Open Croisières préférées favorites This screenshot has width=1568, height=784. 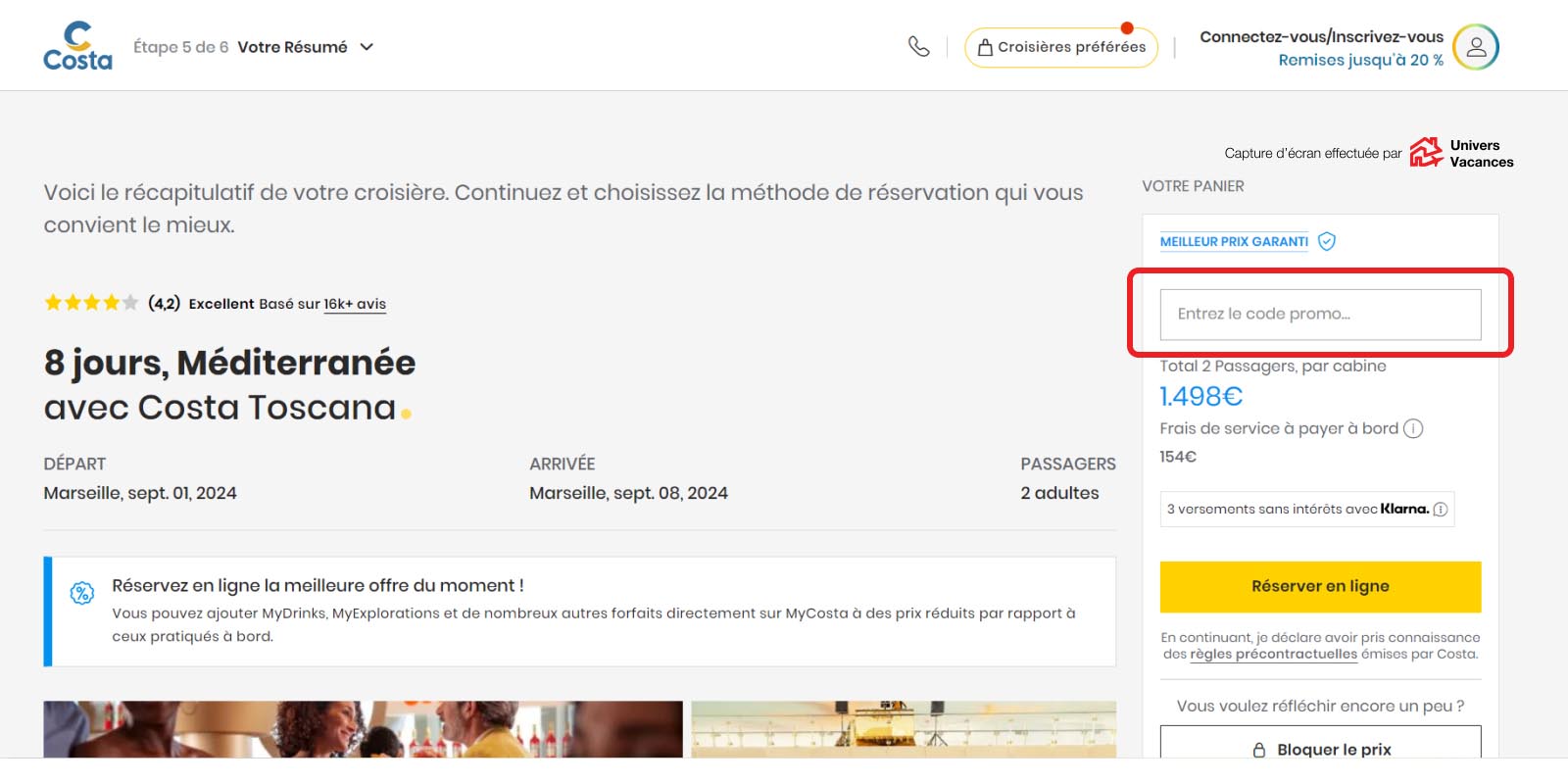pyautogui.click(x=1060, y=47)
